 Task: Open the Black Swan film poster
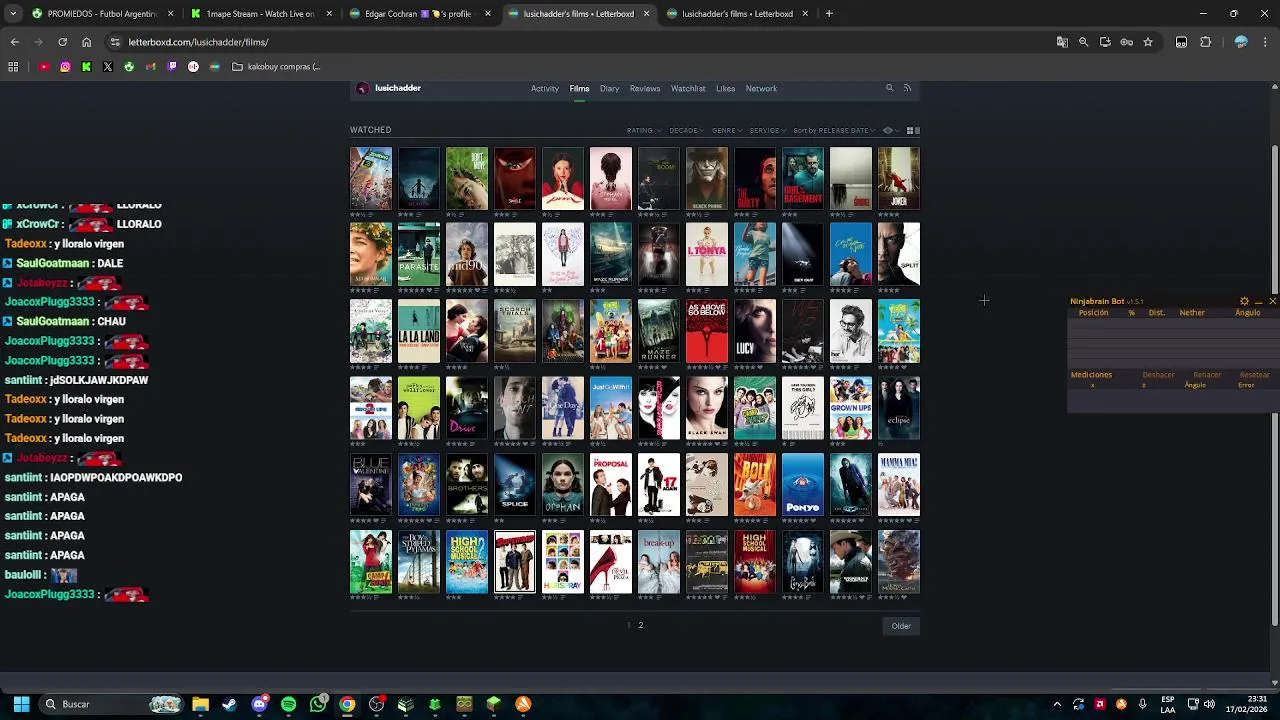click(706, 408)
